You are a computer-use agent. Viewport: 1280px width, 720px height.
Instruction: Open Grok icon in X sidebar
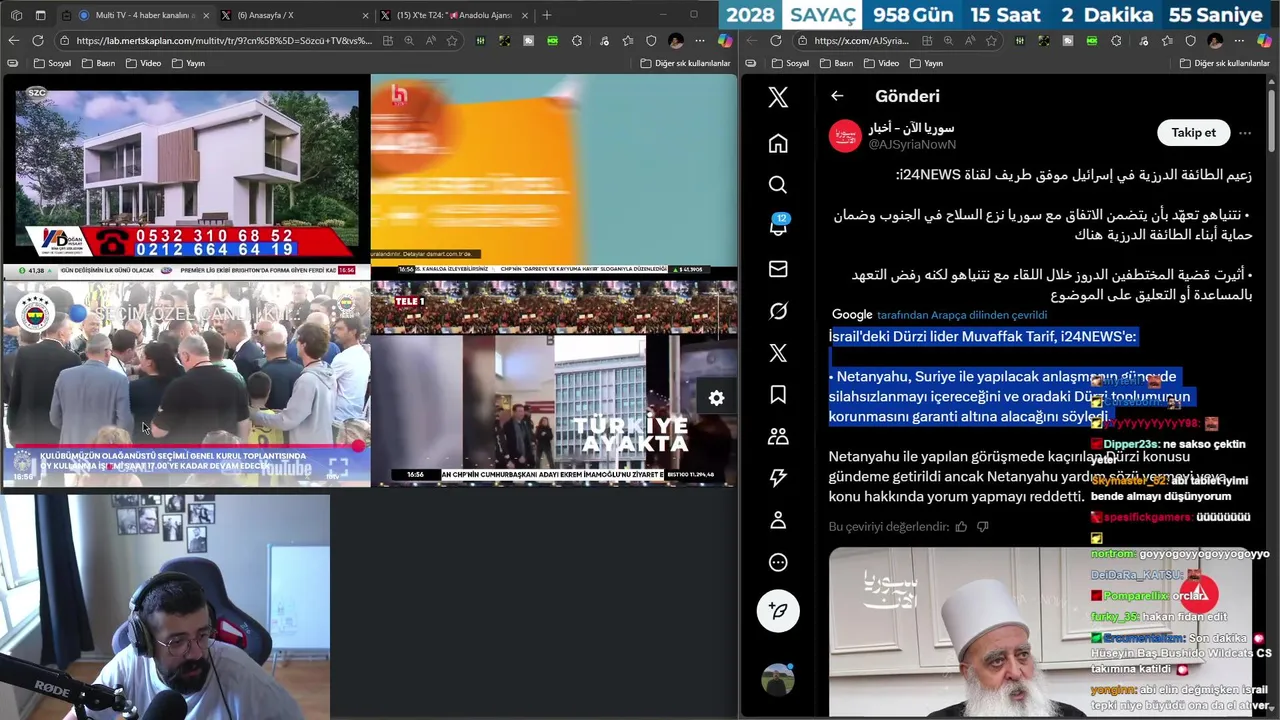(778, 311)
